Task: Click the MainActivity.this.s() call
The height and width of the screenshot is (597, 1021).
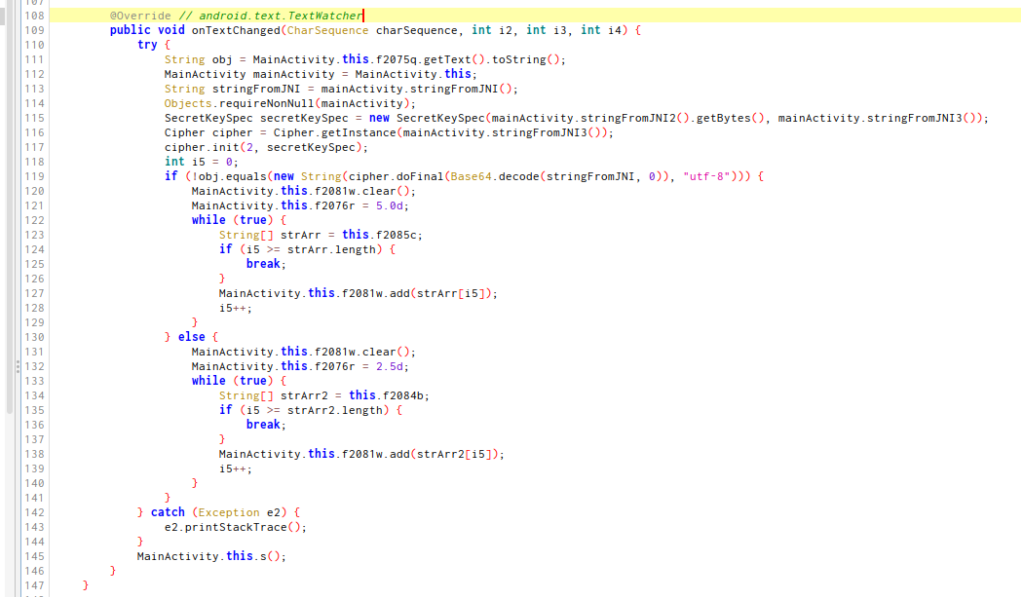Action: point(208,557)
